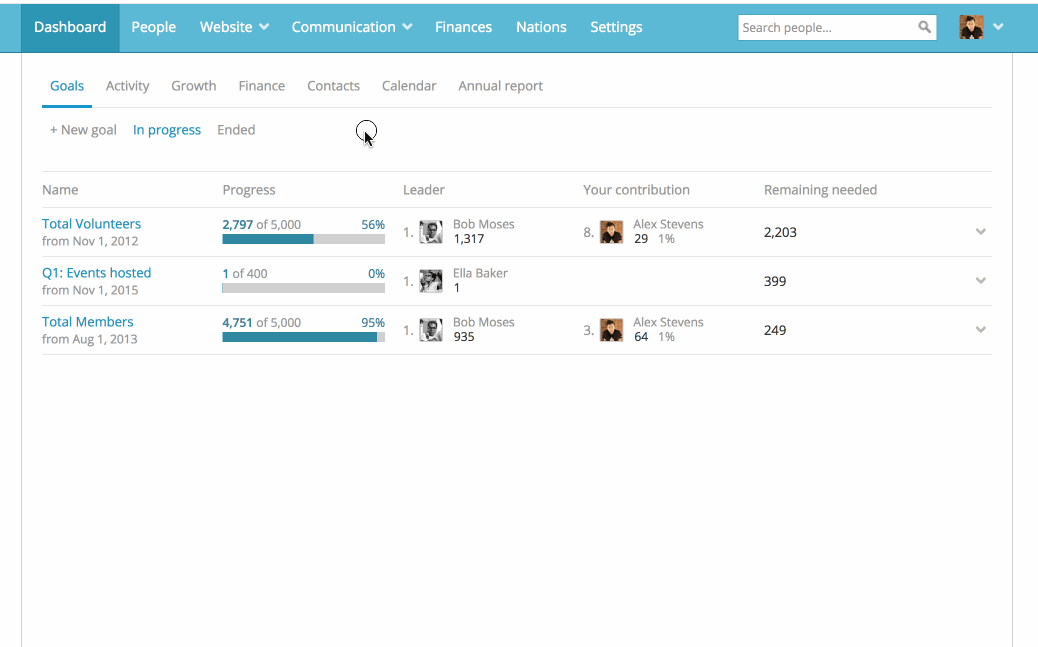
Task: Click remaining needed value 2,203
Action: [780, 232]
